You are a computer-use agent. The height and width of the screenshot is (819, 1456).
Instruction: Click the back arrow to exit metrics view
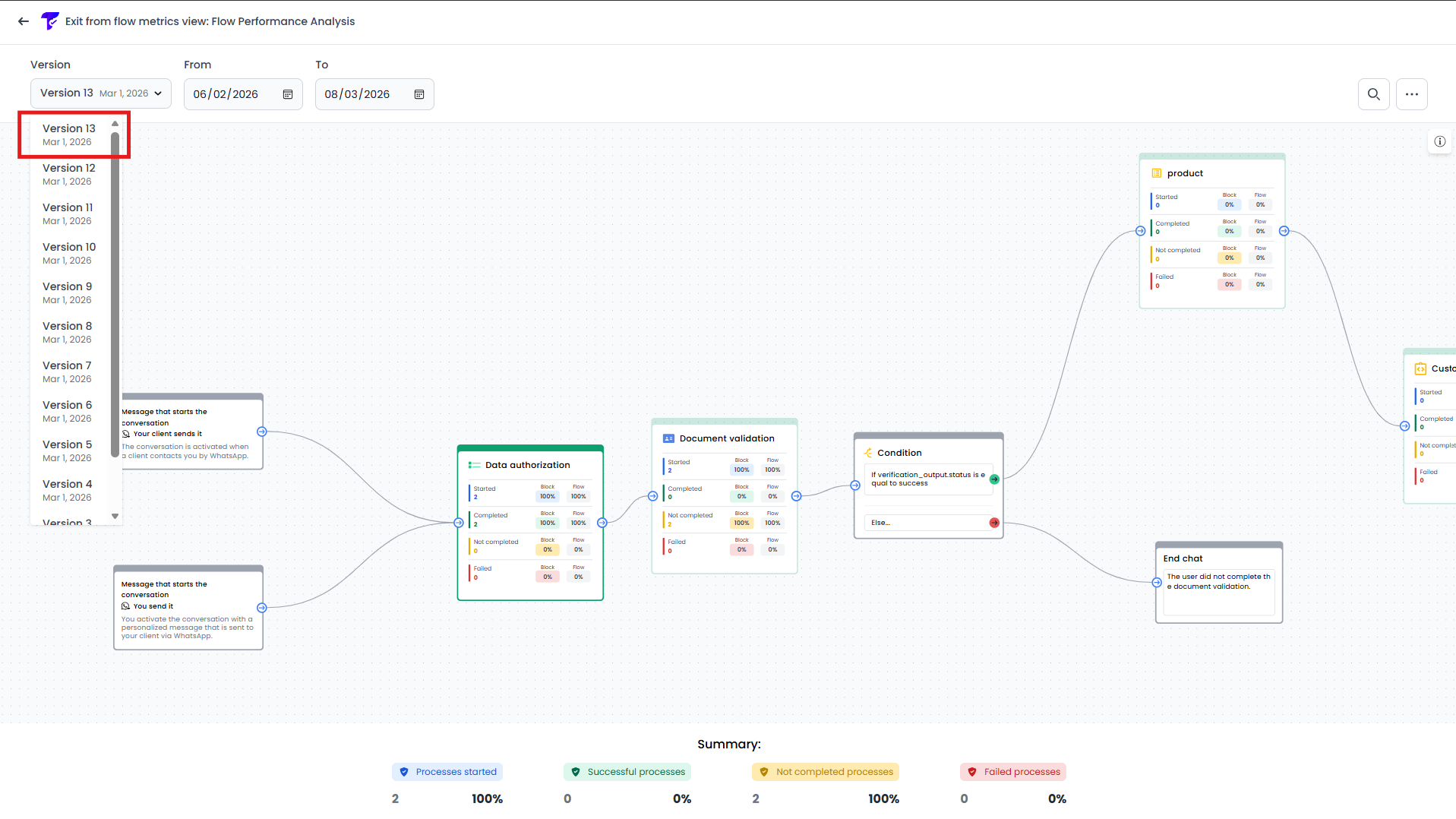pyautogui.click(x=23, y=21)
